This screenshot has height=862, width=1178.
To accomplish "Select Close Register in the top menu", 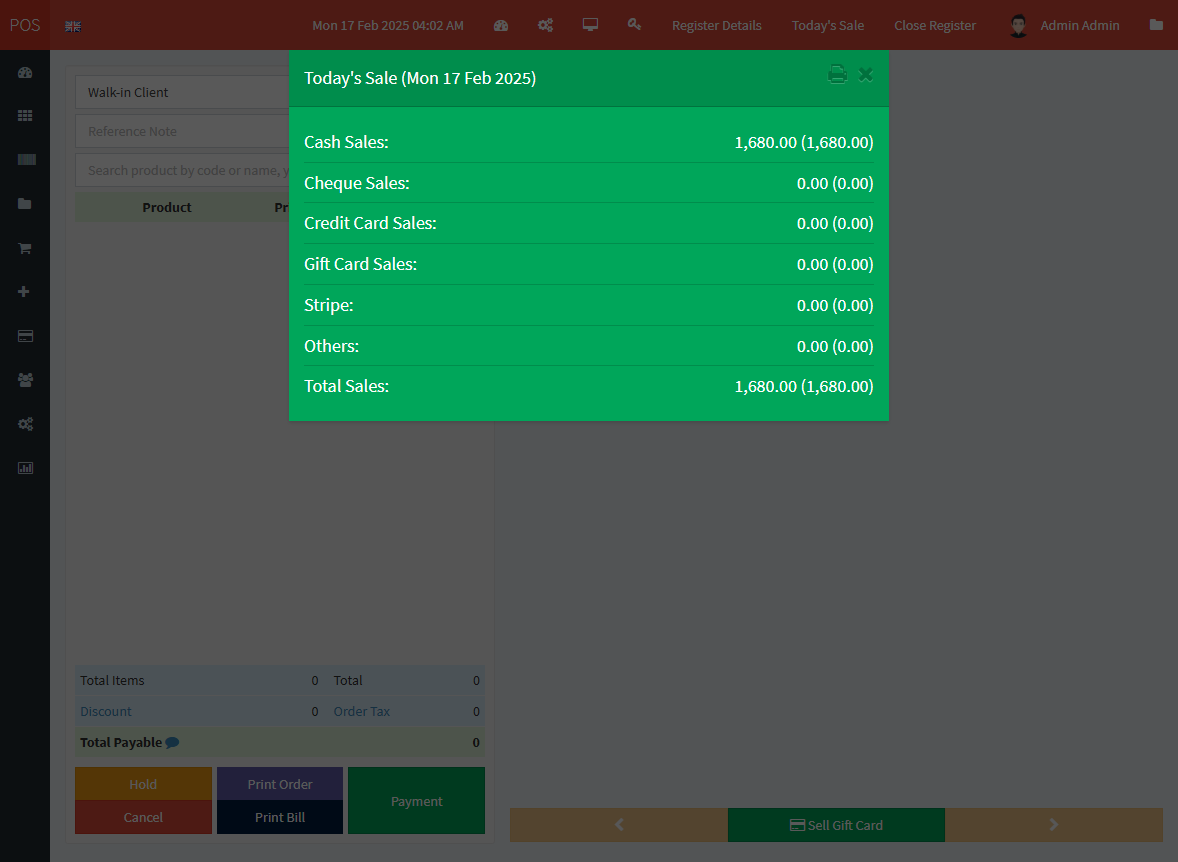I will tap(934, 25).
